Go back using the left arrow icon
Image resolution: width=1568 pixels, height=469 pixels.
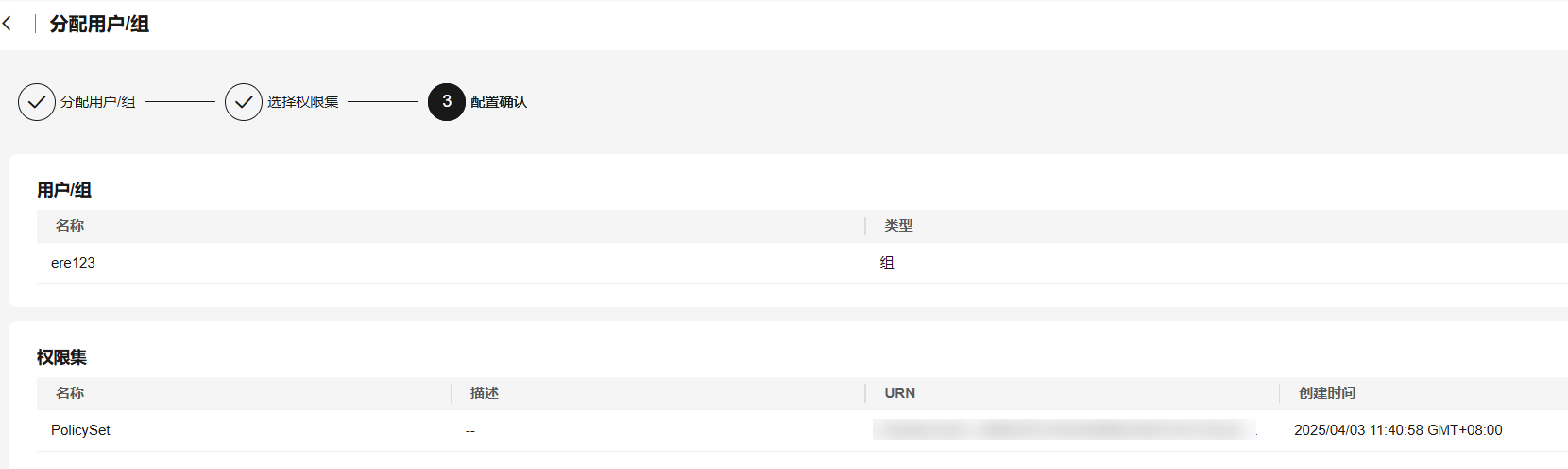pyautogui.click(x=8, y=24)
